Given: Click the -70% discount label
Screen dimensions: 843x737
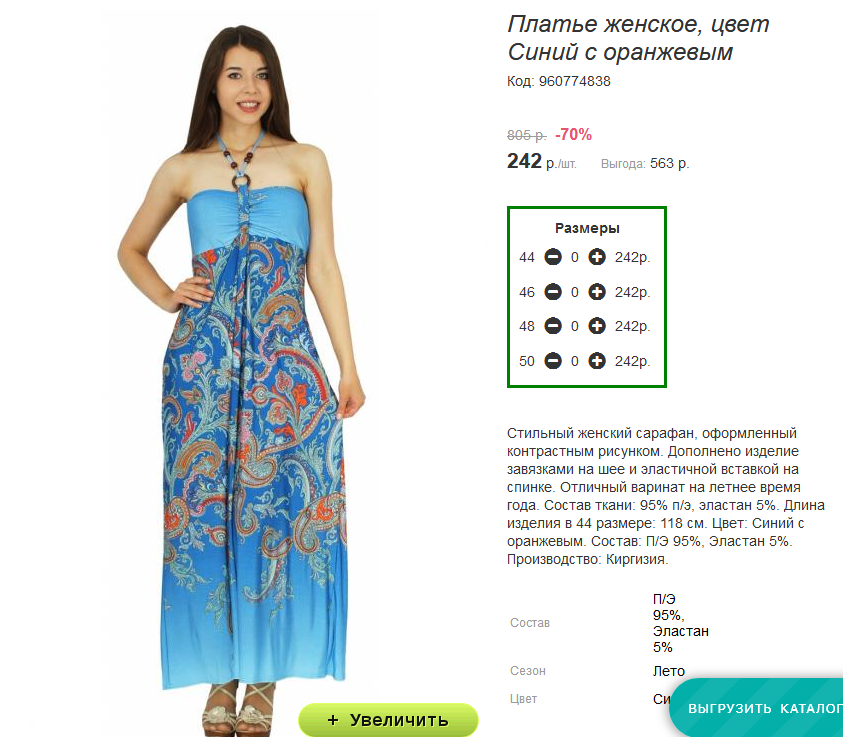Looking at the screenshot, I should 573,134.
